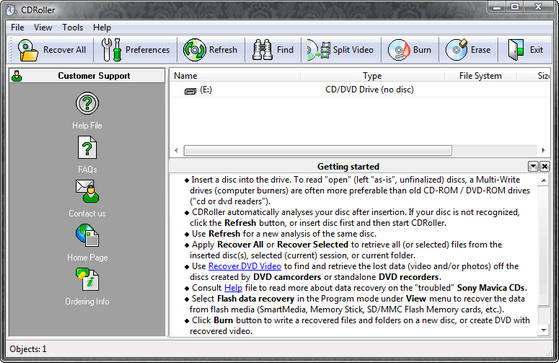Open the Ordering Info icon
Screen dimensions: 559x363
coord(87,279)
